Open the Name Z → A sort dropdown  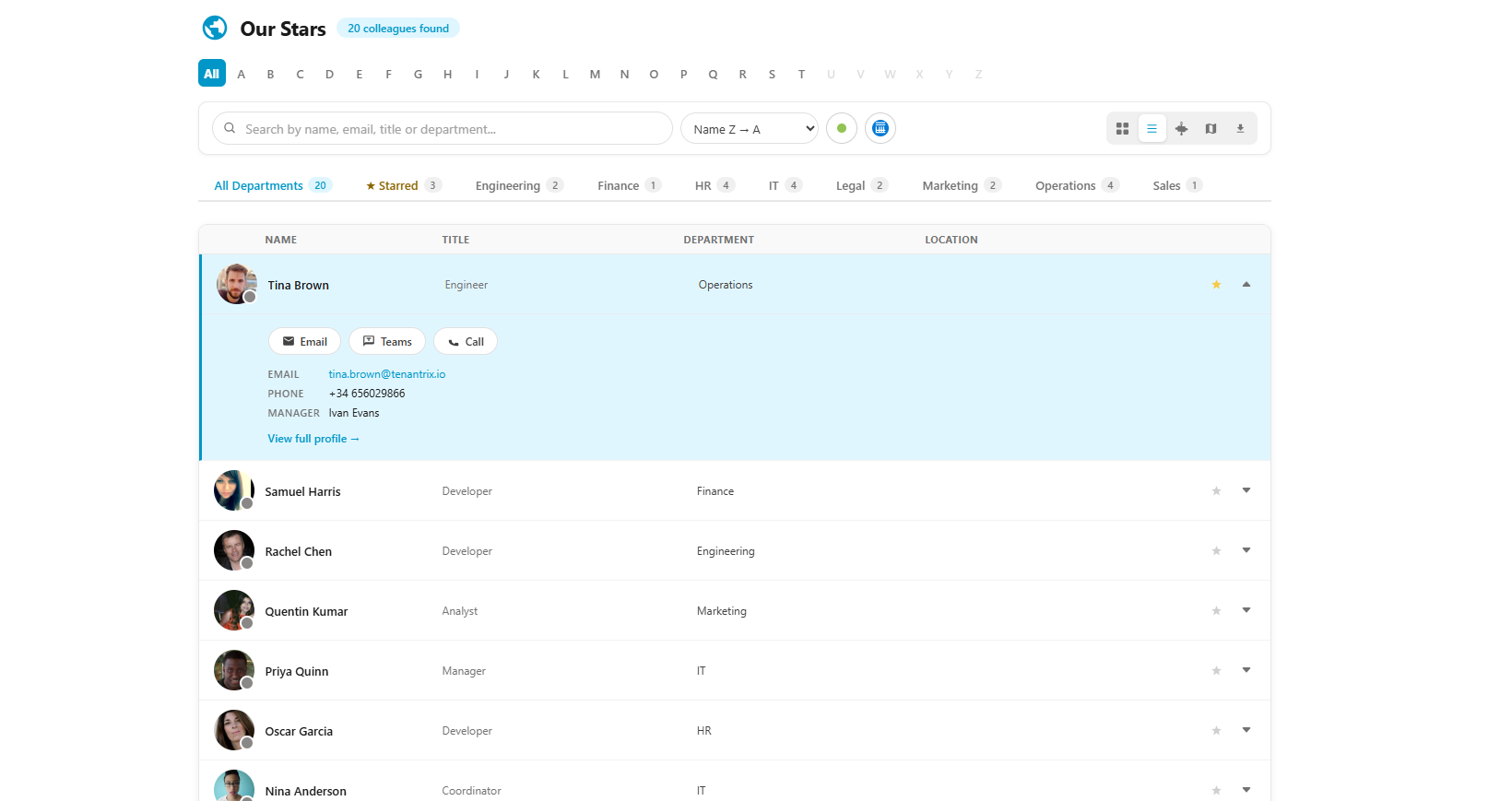click(x=750, y=129)
